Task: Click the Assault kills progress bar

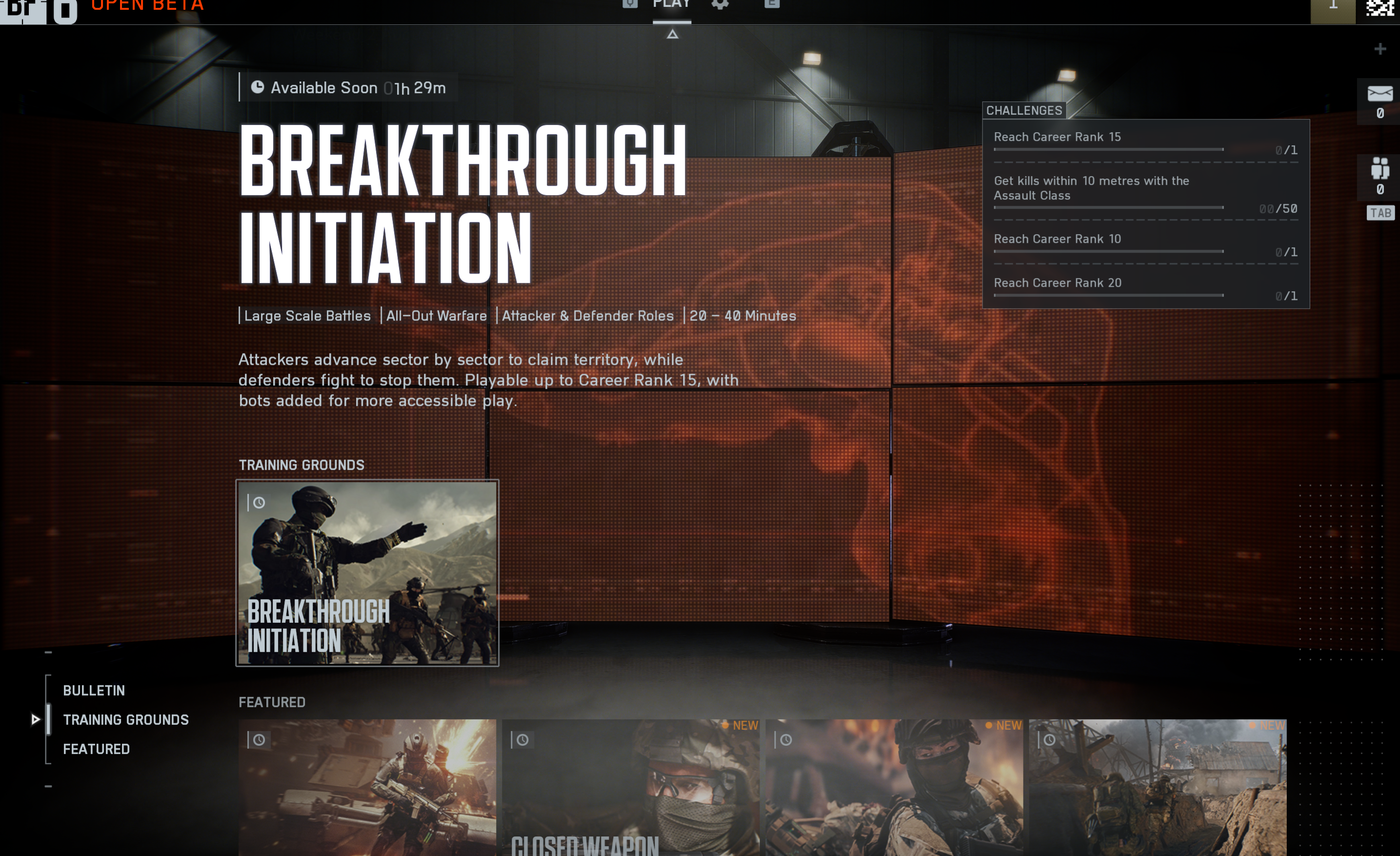Action: [x=1108, y=208]
